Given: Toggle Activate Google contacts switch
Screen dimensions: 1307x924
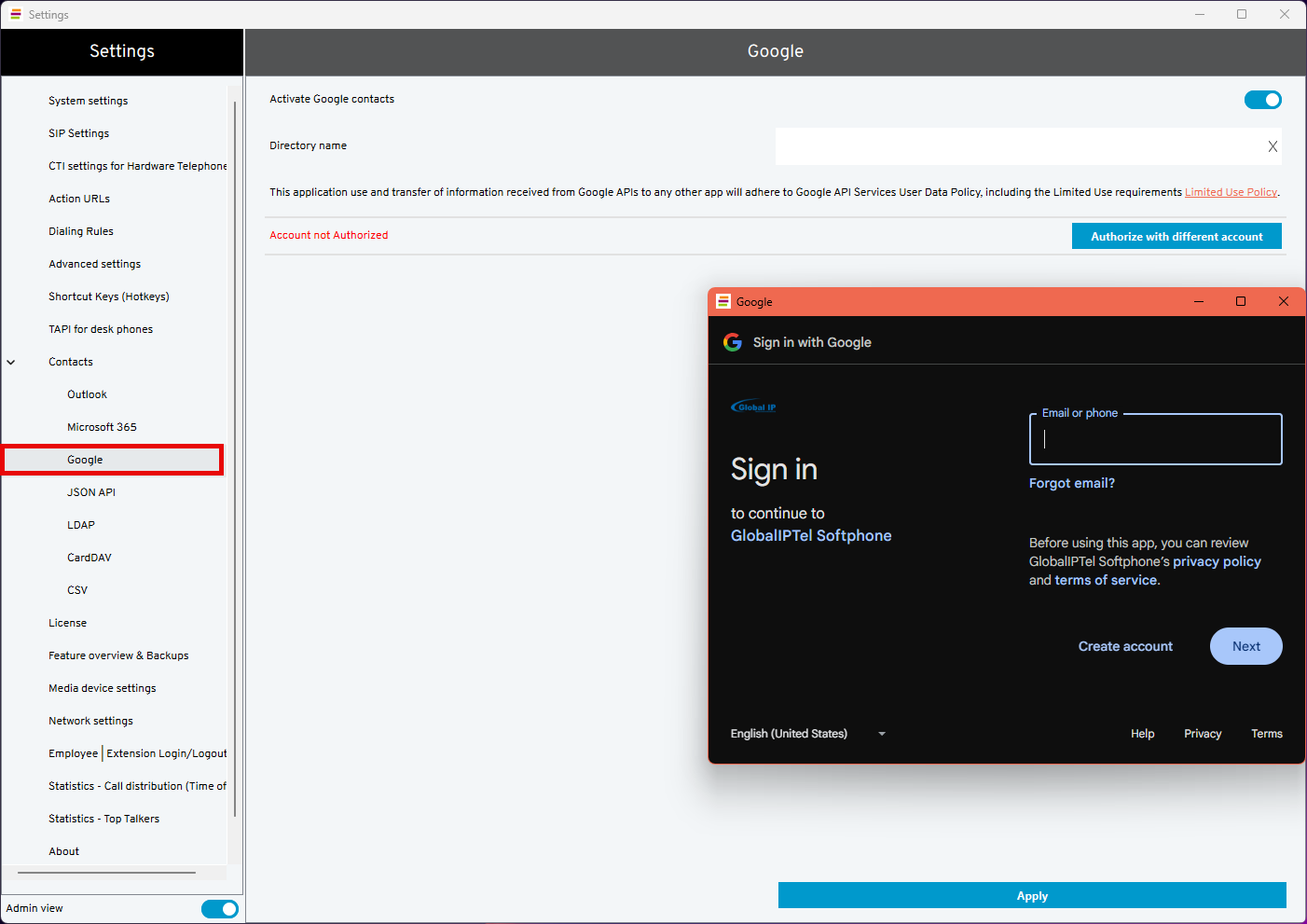Looking at the screenshot, I should (x=1262, y=100).
